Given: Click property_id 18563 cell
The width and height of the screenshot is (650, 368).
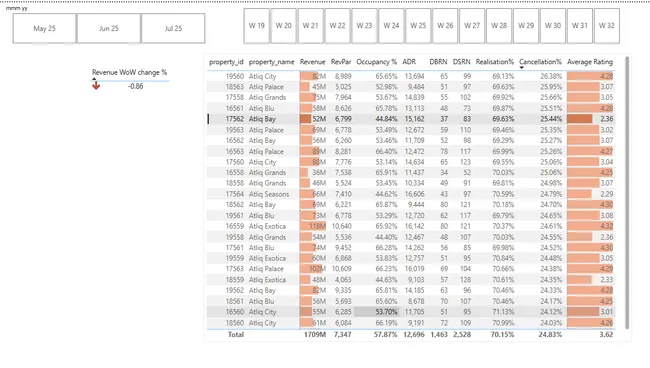Looking at the screenshot, I should [x=234, y=87].
